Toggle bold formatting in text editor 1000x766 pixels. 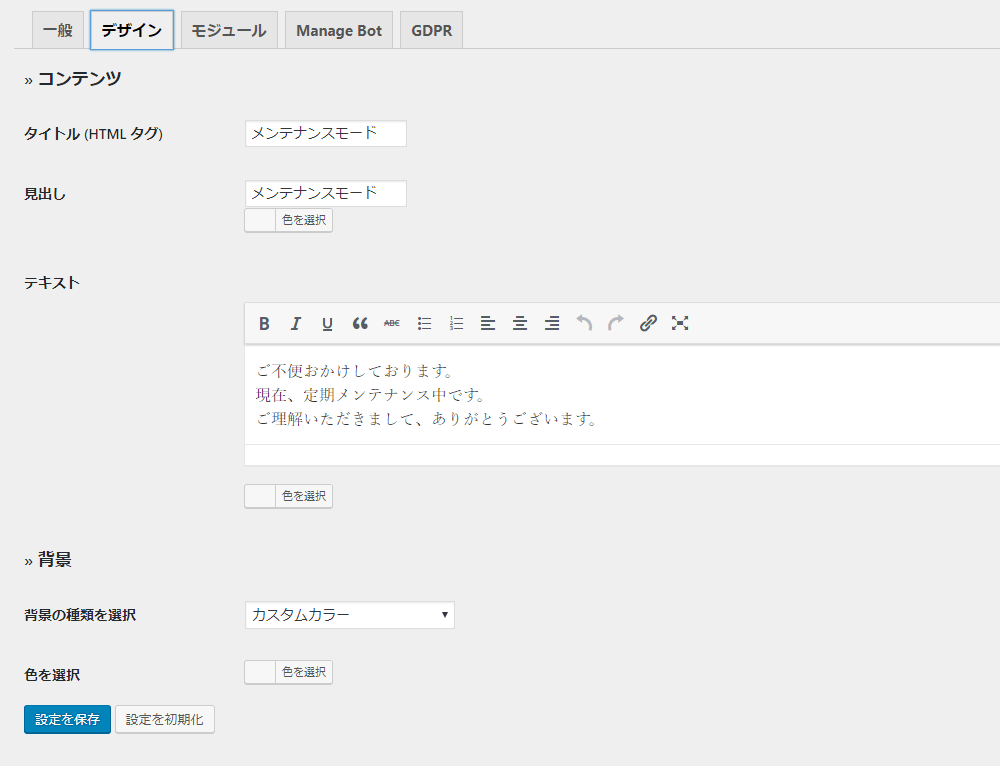tap(264, 323)
